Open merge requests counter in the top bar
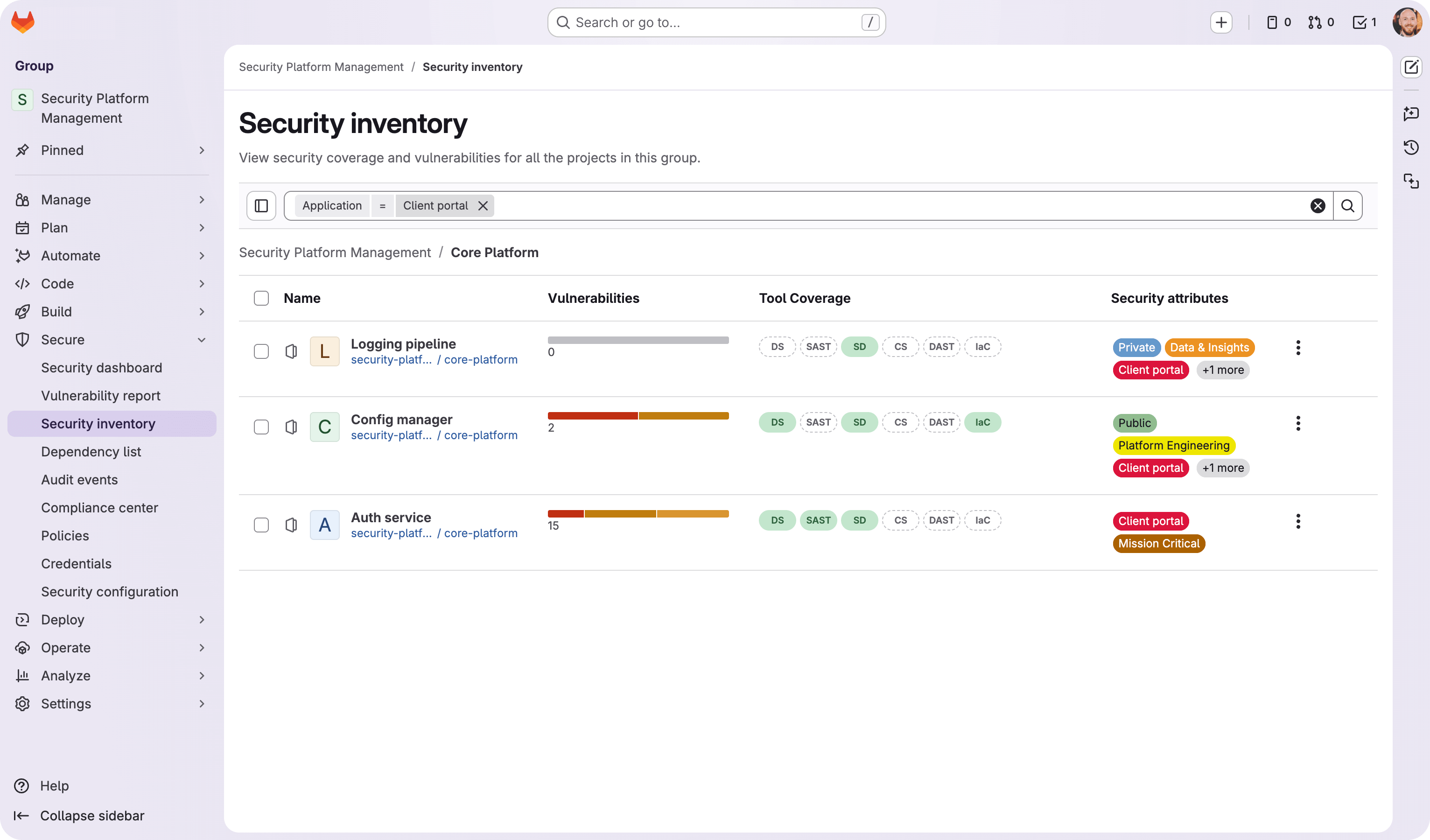 coord(1320,22)
